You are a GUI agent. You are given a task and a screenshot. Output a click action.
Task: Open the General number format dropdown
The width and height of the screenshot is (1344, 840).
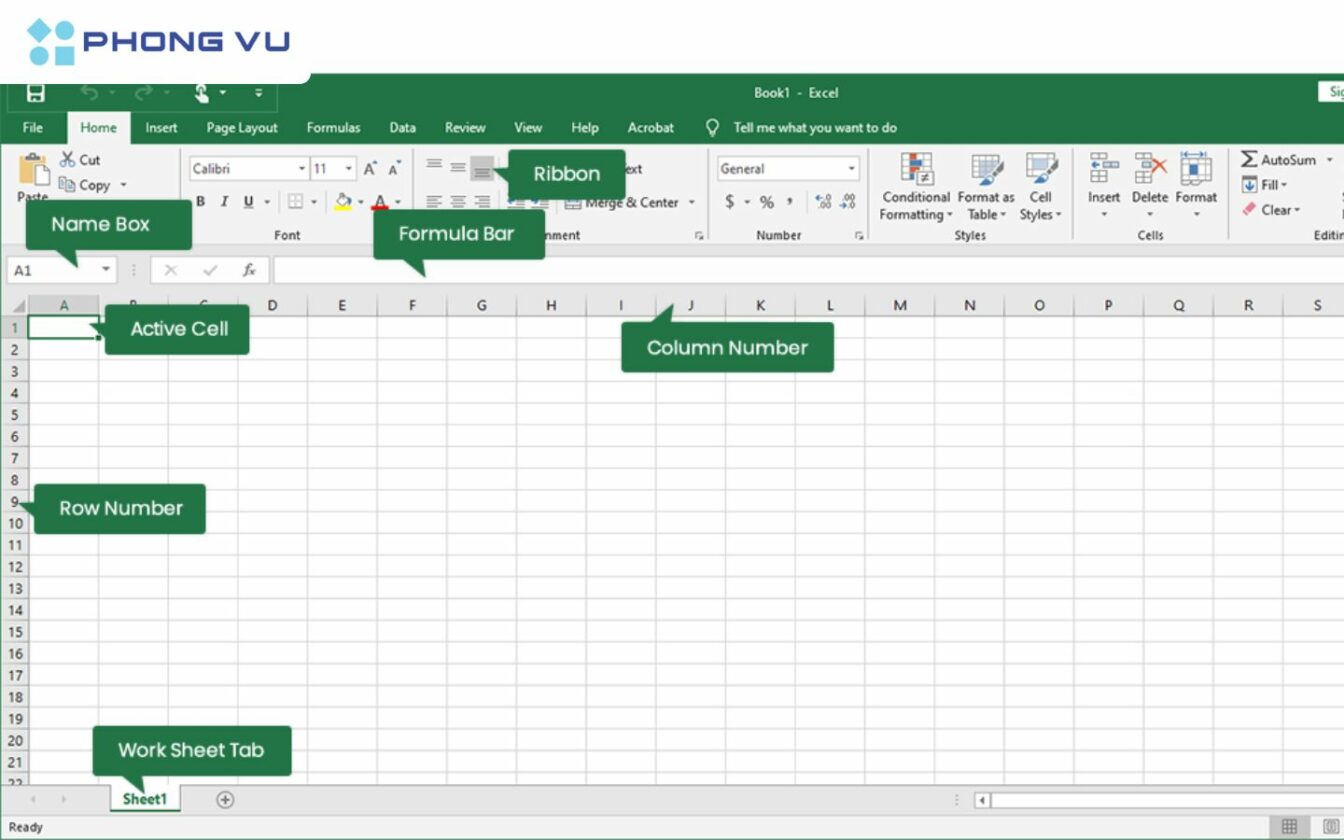[x=851, y=169]
